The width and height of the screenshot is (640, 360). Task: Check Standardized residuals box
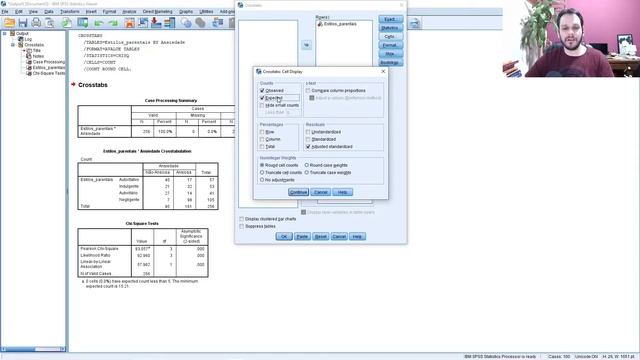pos(308,139)
